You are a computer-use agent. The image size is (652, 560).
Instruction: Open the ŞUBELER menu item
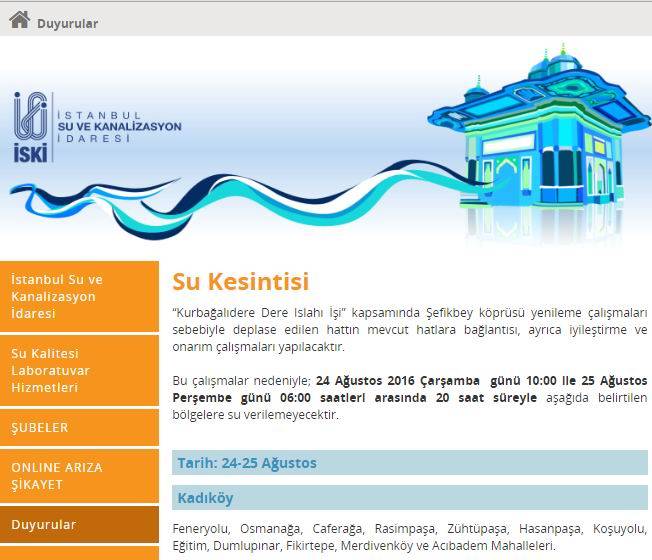pos(79,427)
